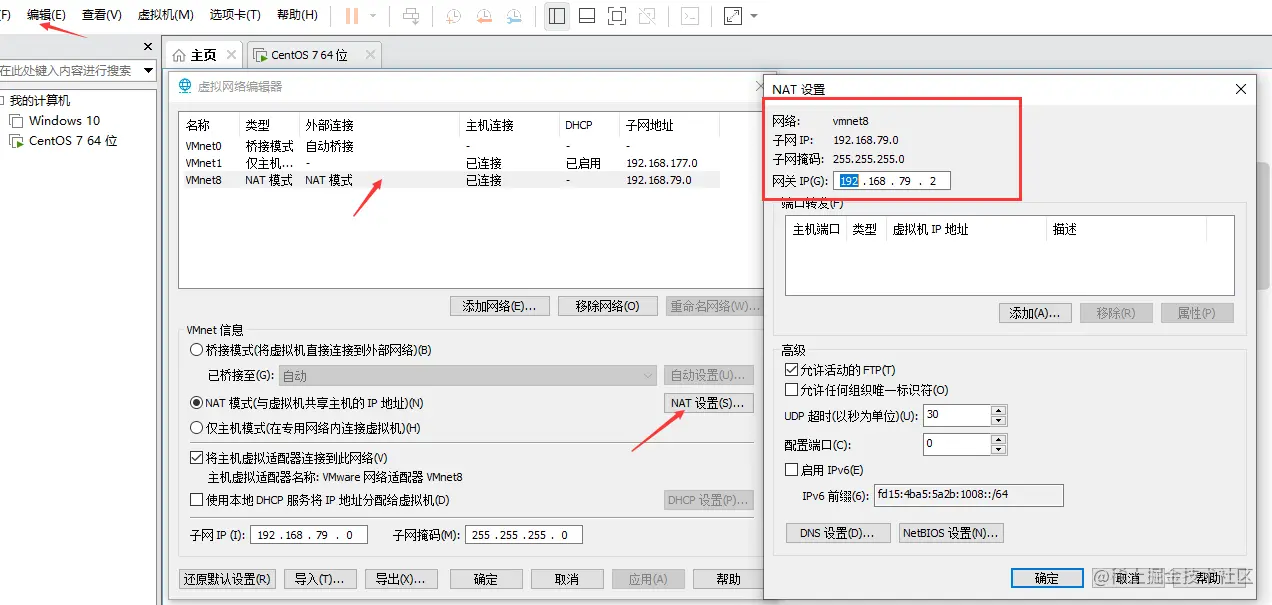
Task: Toggle 使用本地 DHCP 服务 checkbox
Action: coord(196,500)
